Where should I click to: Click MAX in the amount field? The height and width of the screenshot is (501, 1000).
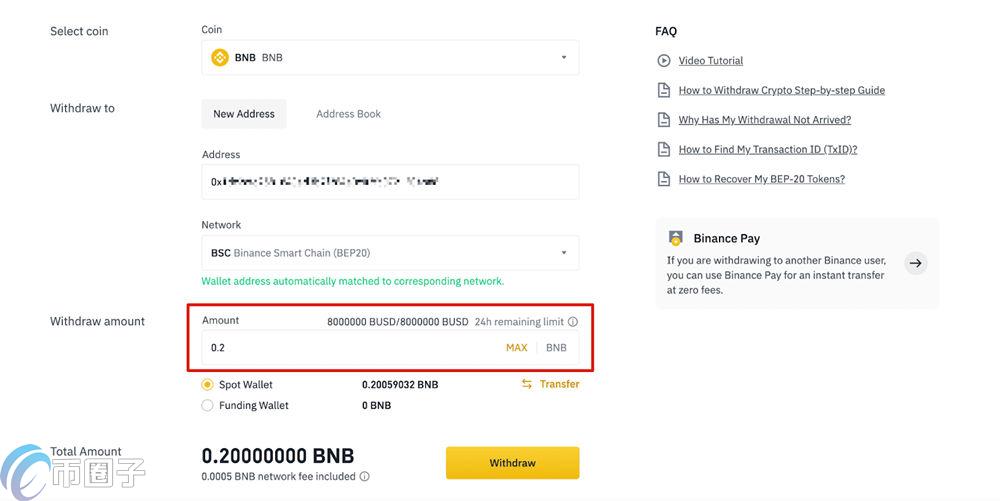click(x=516, y=348)
